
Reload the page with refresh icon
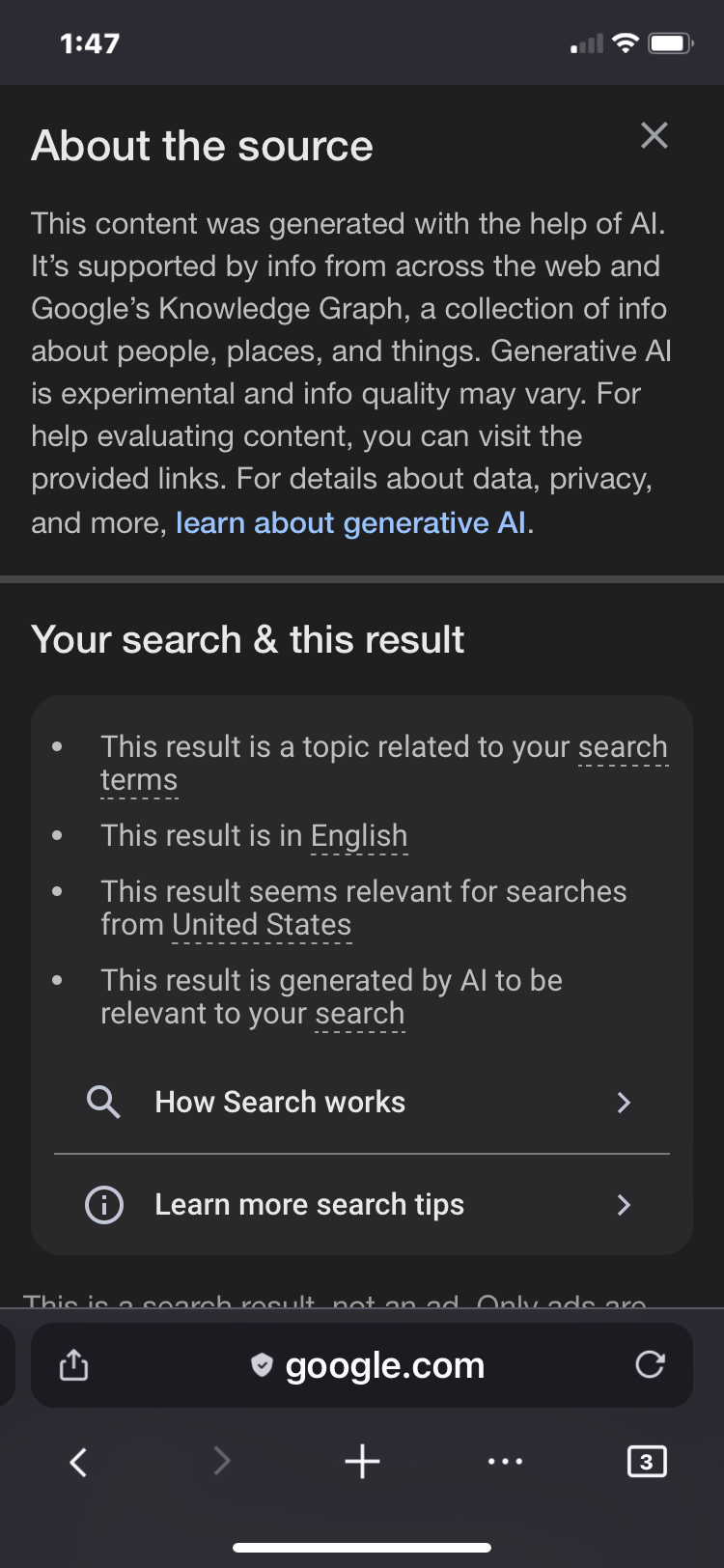click(x=650, y=1364)
